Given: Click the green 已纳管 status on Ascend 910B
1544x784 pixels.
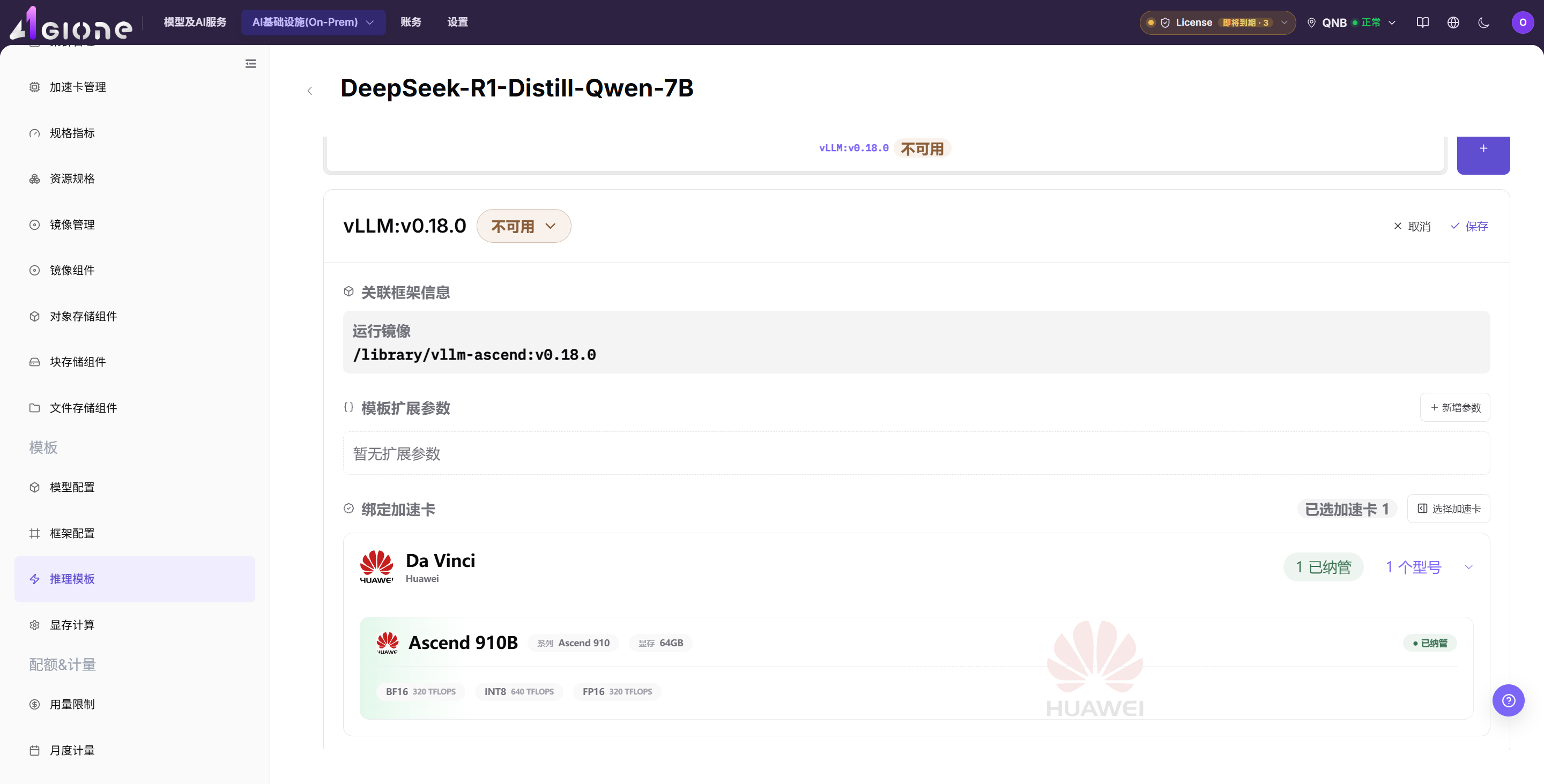Looking at the screenshot, I should pos(1429,643).
